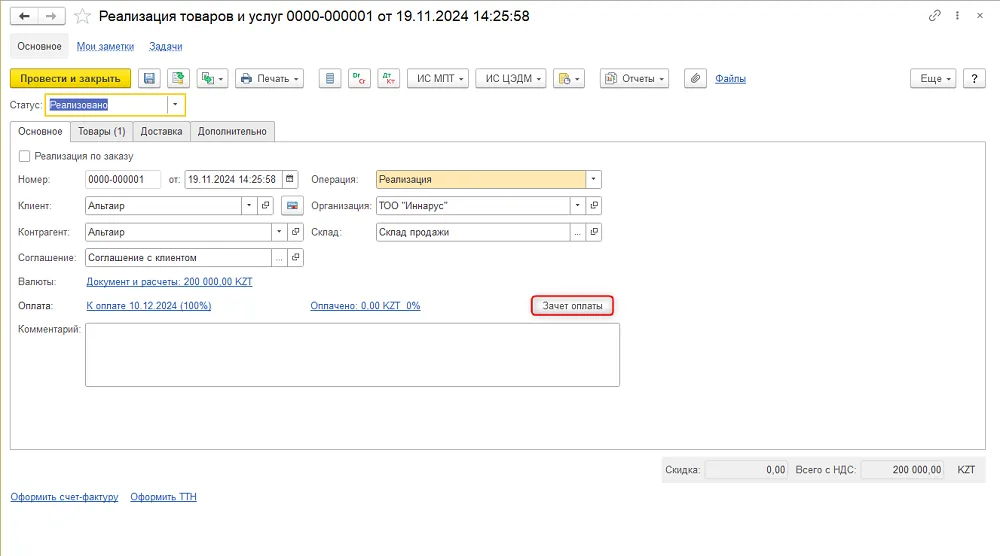Select the top Основное navigation item
The width and height of the screenshot is (1000, 556).
(x=40, y=47)
